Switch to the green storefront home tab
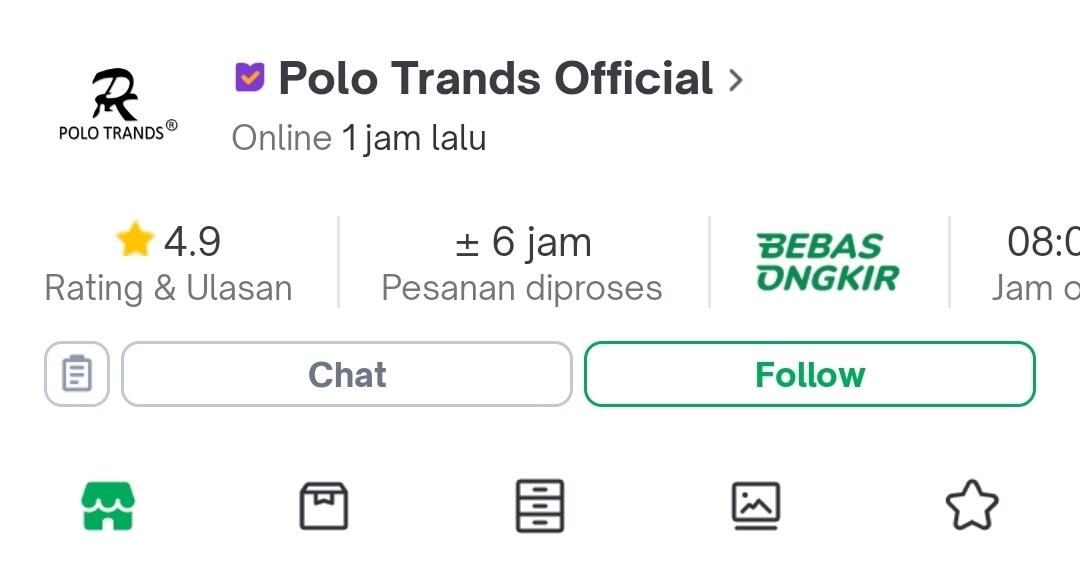Image resolution: width=1080 pixels, height=562 pixels. click(108, 506)
